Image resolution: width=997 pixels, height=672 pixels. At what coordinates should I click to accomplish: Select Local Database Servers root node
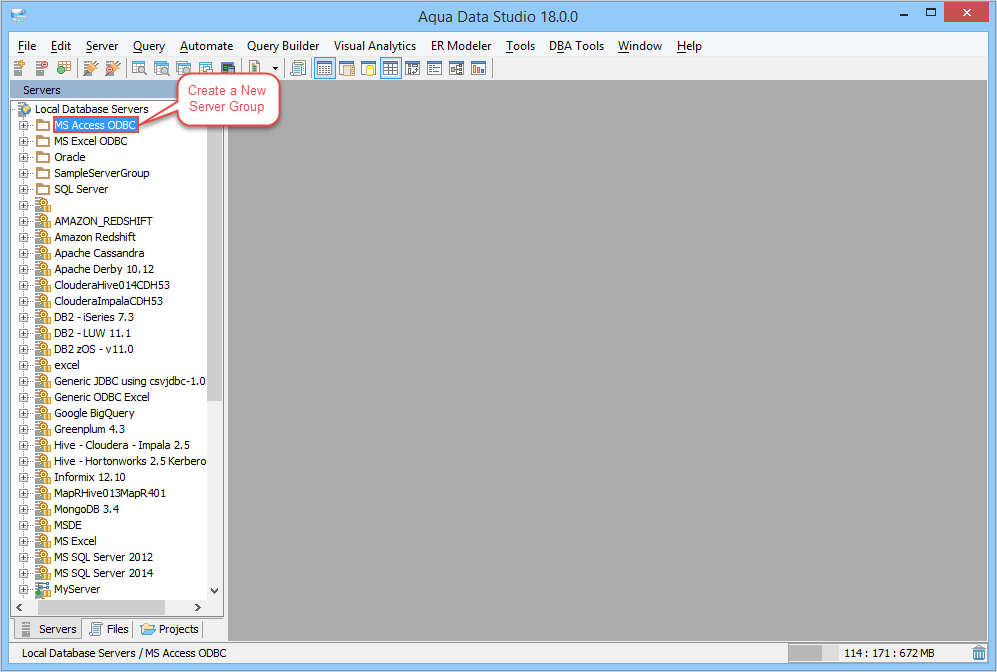click(92, 109)
